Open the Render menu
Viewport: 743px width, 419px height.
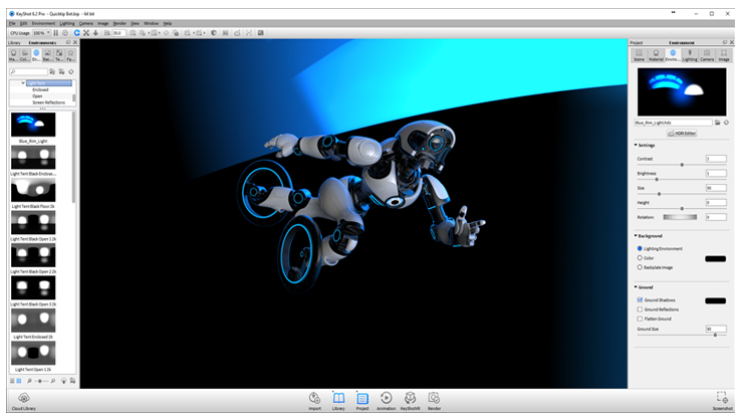(119, 23)
